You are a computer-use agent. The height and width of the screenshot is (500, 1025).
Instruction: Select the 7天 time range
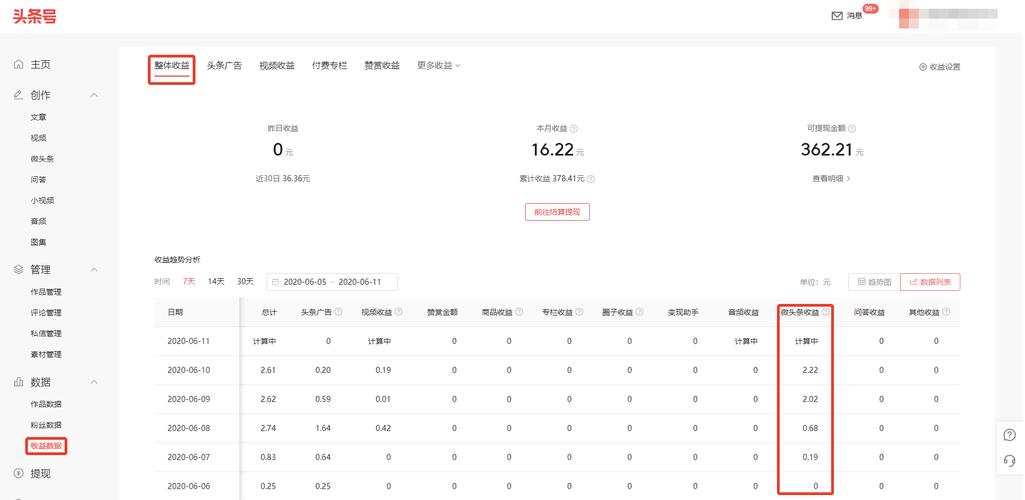coord(189,282)
